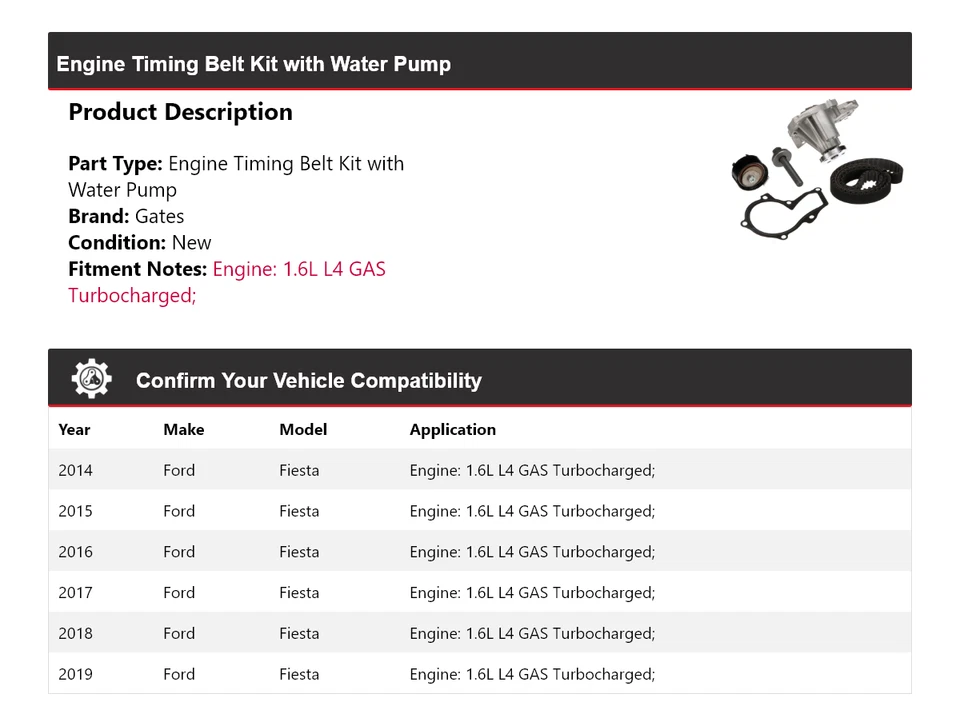Click Ford in the 2019 row
Viewport: 960px width, 726px height.
tap(179, 675)
